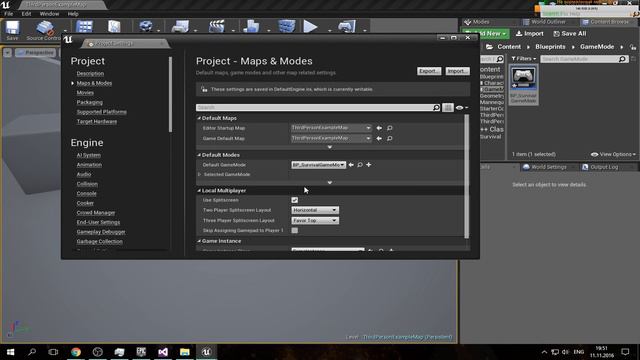
Task: Collapse Game Instance category
Action: click(199, 241)
